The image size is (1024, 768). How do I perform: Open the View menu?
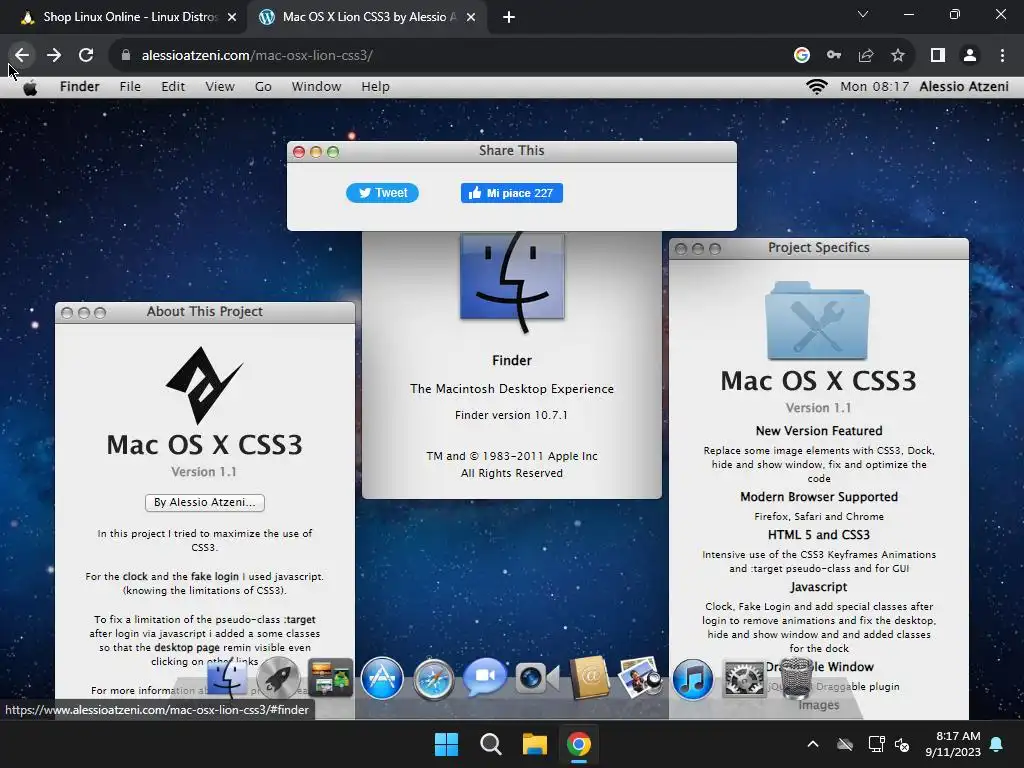pyautogui.click(x=219, y=87)
